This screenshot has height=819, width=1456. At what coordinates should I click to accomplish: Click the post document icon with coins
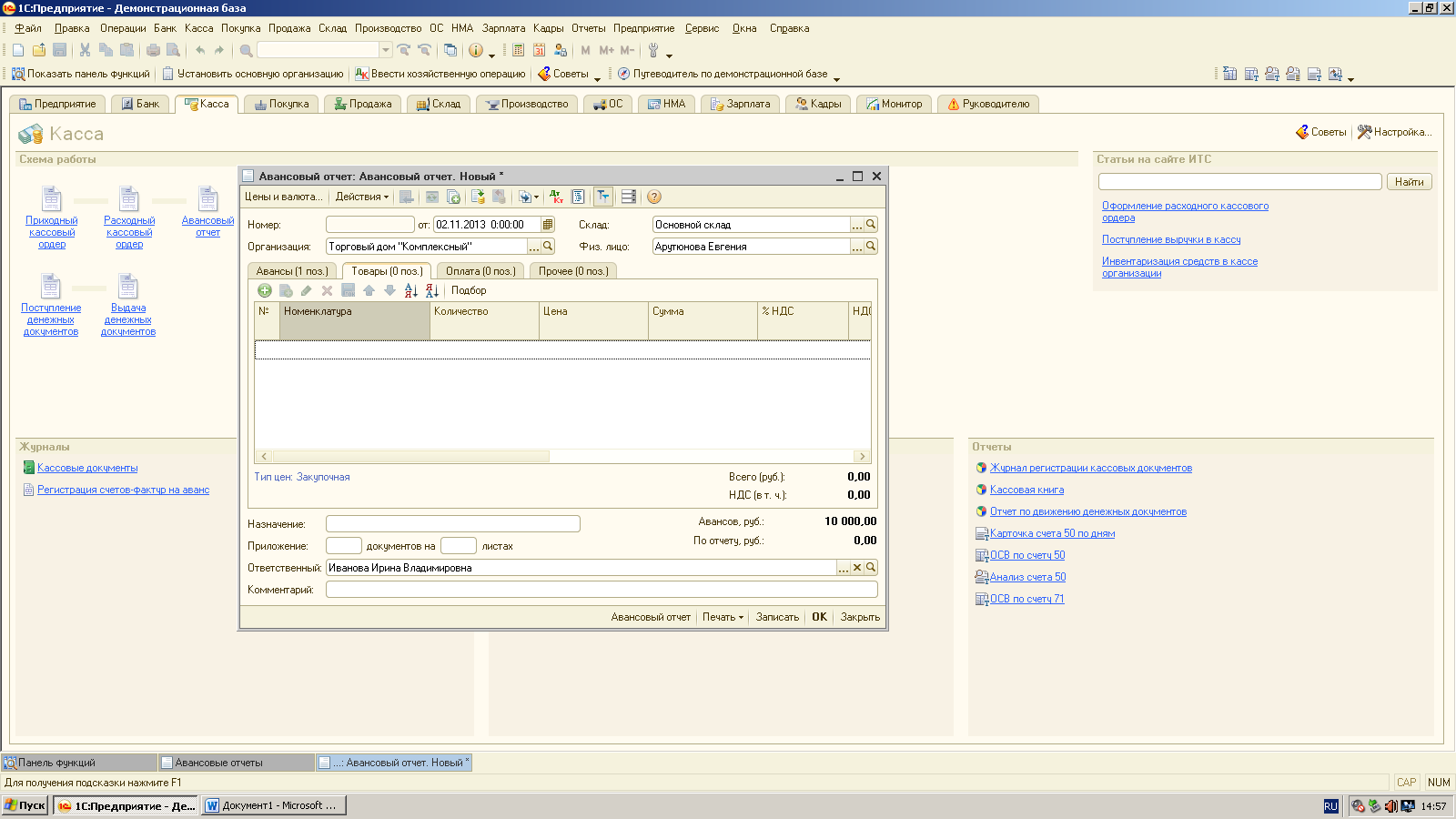pyautogui.click(x=478, y=197)
